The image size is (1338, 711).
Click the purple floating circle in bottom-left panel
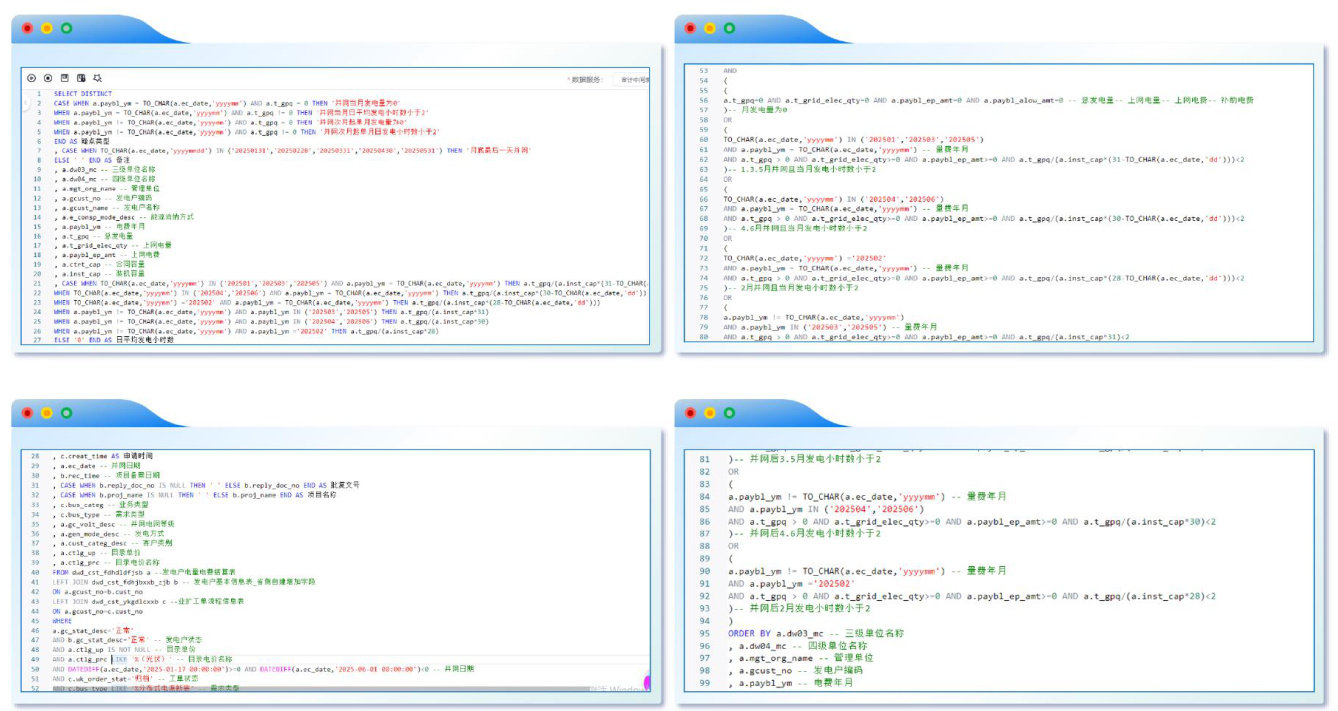pyautogui.click(x=648, y=683)
